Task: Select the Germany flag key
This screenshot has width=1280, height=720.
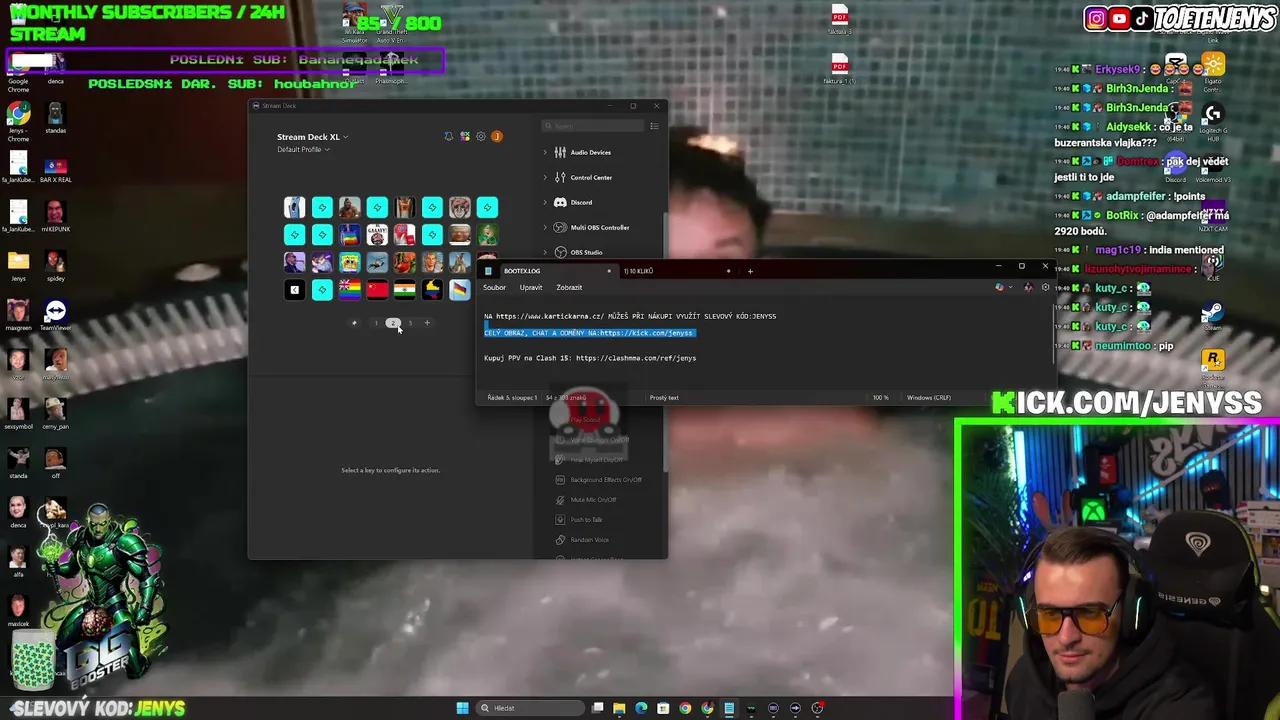Action: 459,289
